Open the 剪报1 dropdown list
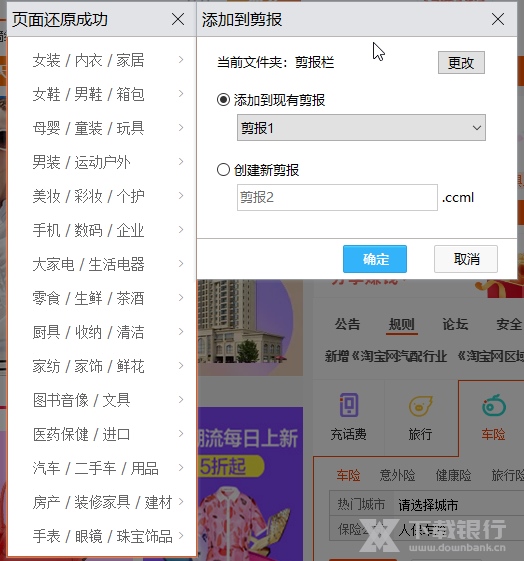Image resolution: width=524 pixels, height=561 pixels. click(361, 128)
